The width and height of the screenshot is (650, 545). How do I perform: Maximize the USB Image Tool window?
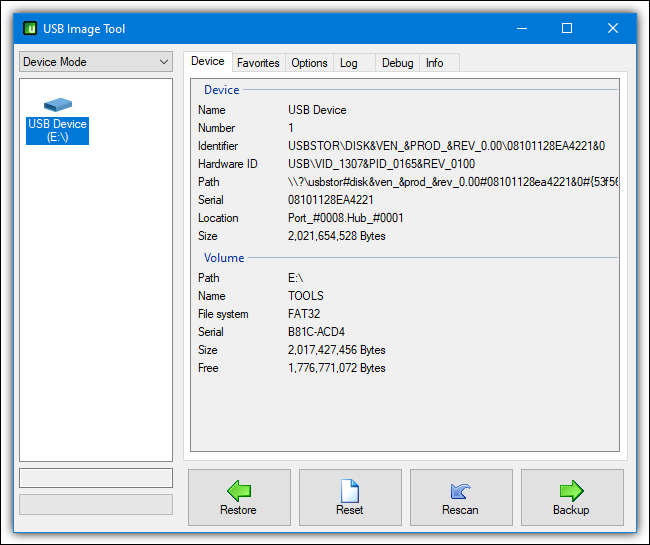tap(567, 29)
